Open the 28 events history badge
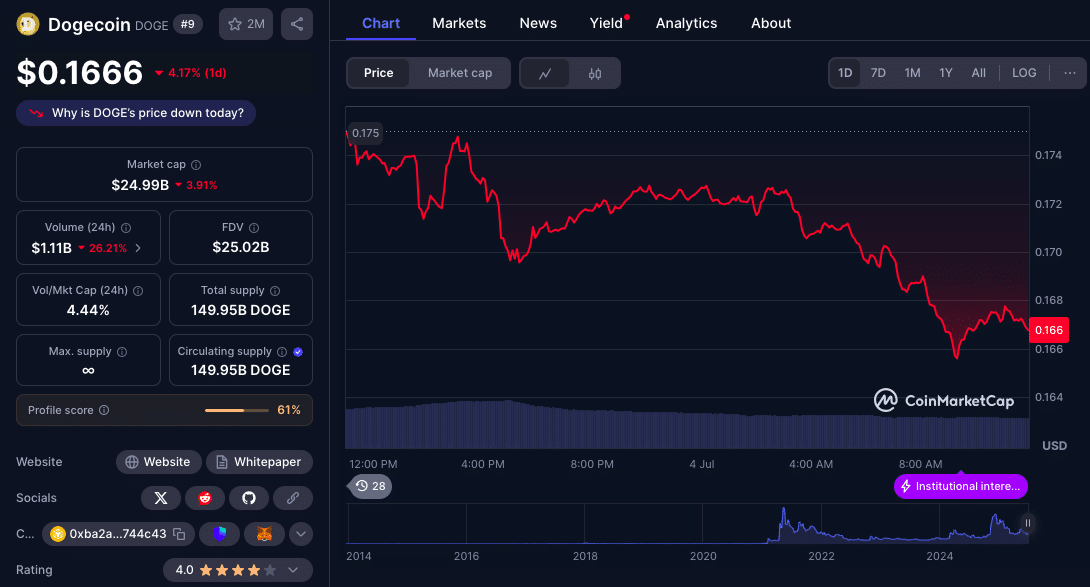 tap(371, 486)
